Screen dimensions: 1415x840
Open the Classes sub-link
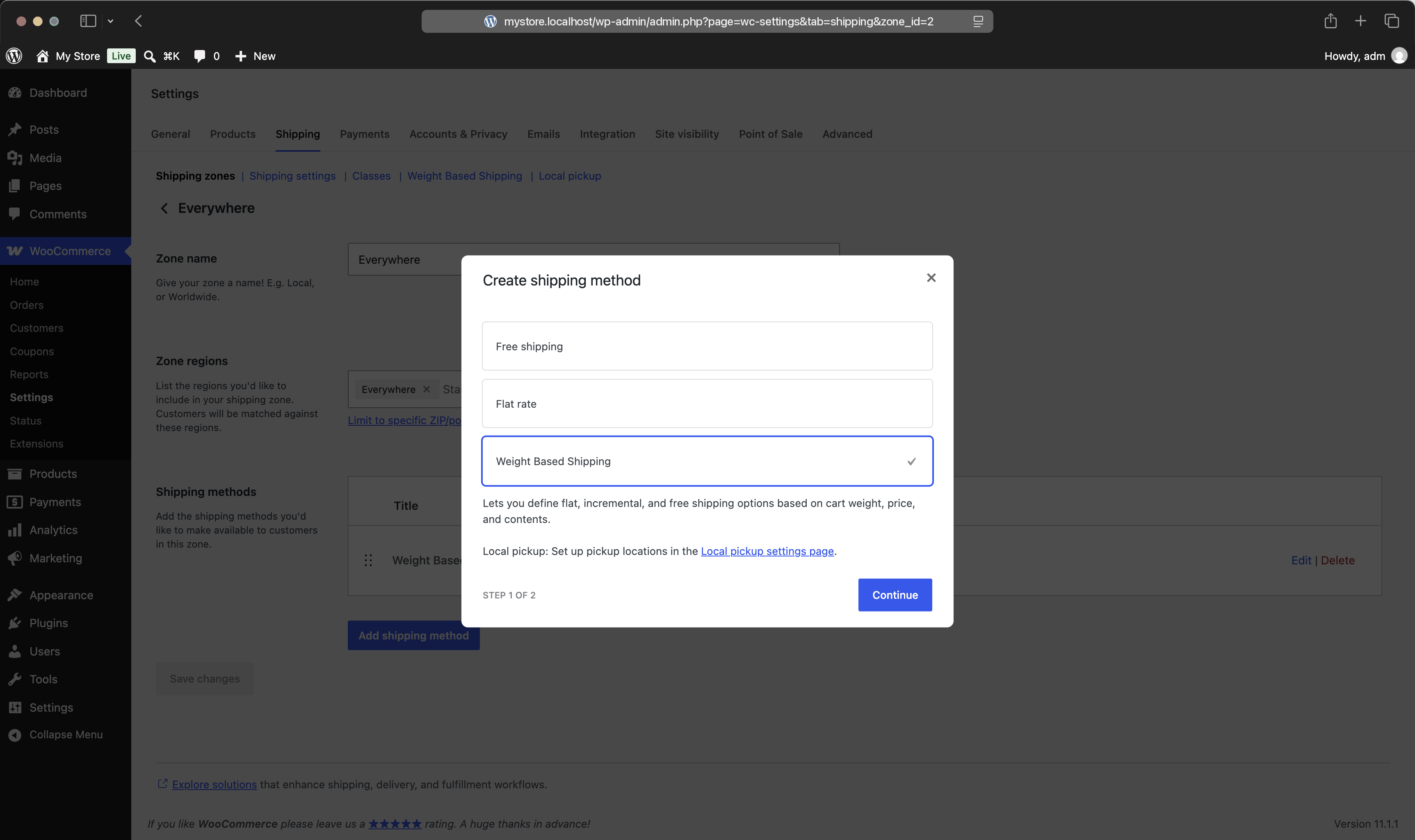(371, 176)
